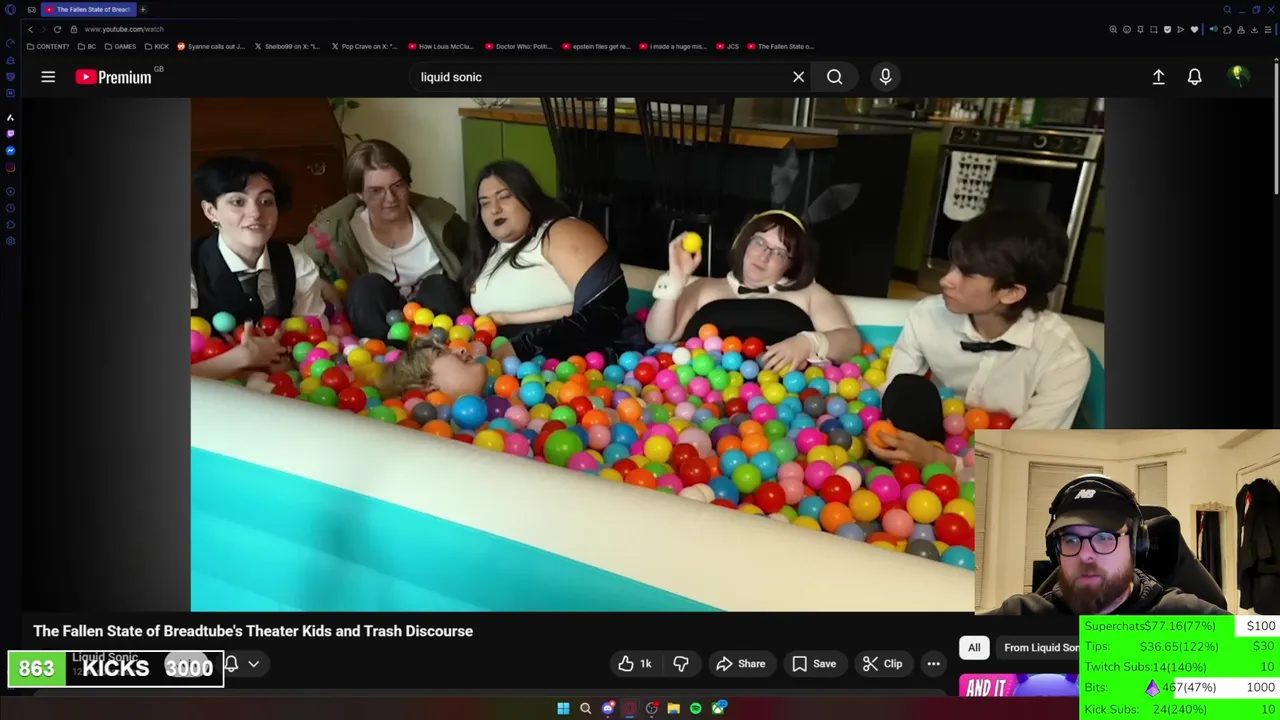Reload the page

57,29
